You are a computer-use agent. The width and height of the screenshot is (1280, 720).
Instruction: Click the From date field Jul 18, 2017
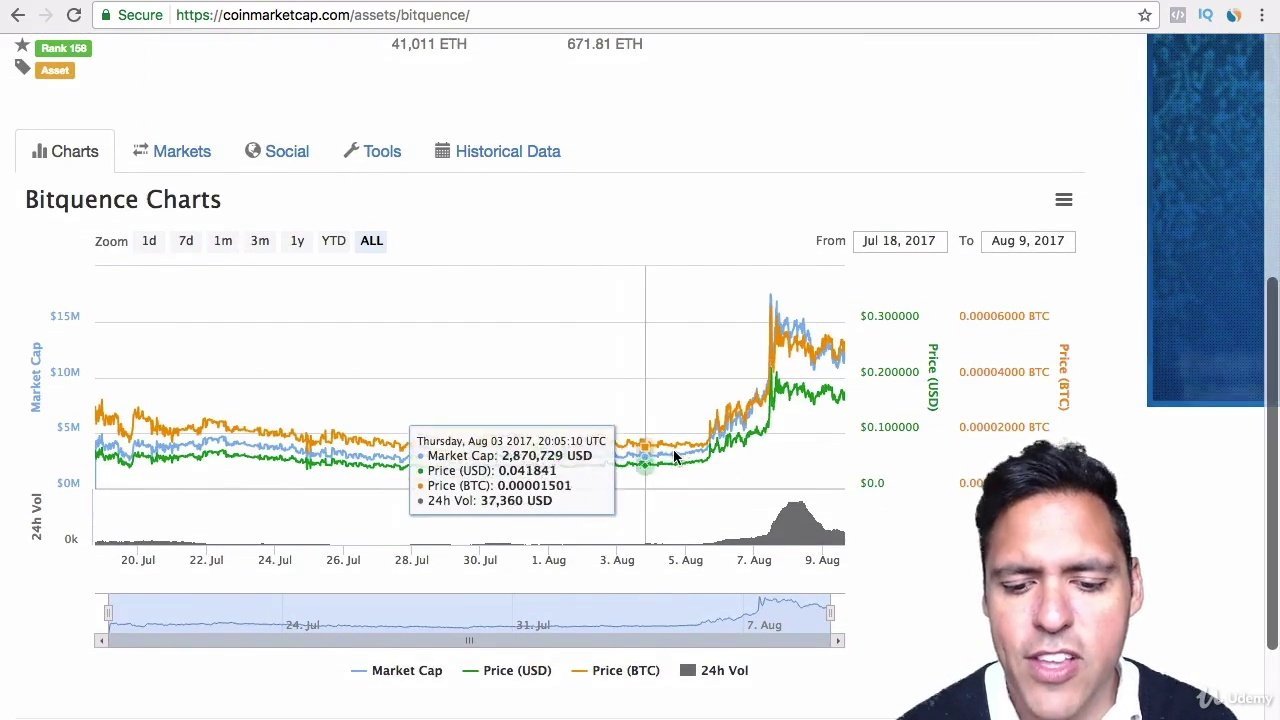pyautogui.click(x=899, y=240)
